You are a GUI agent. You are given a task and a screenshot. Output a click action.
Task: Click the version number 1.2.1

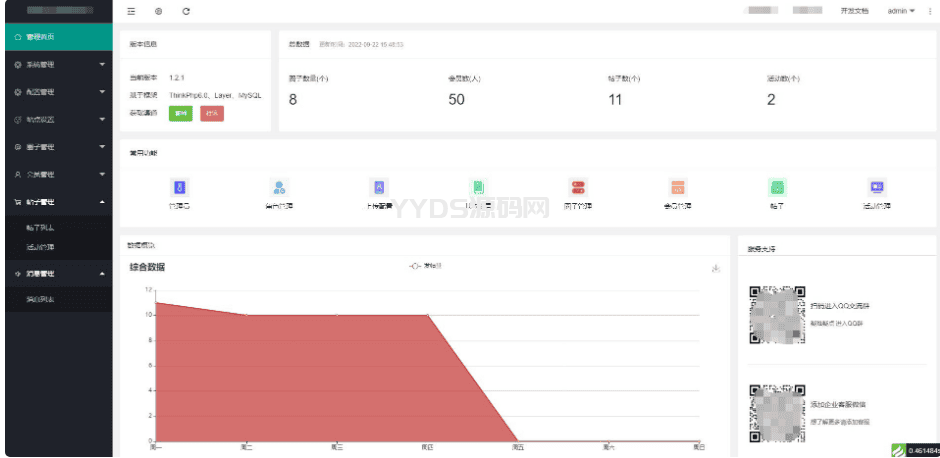coord(177,78)
